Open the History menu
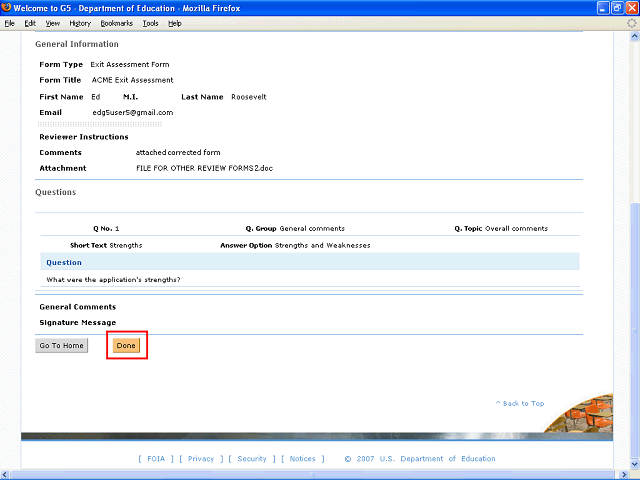640x480 pixels. pos(80,23)
